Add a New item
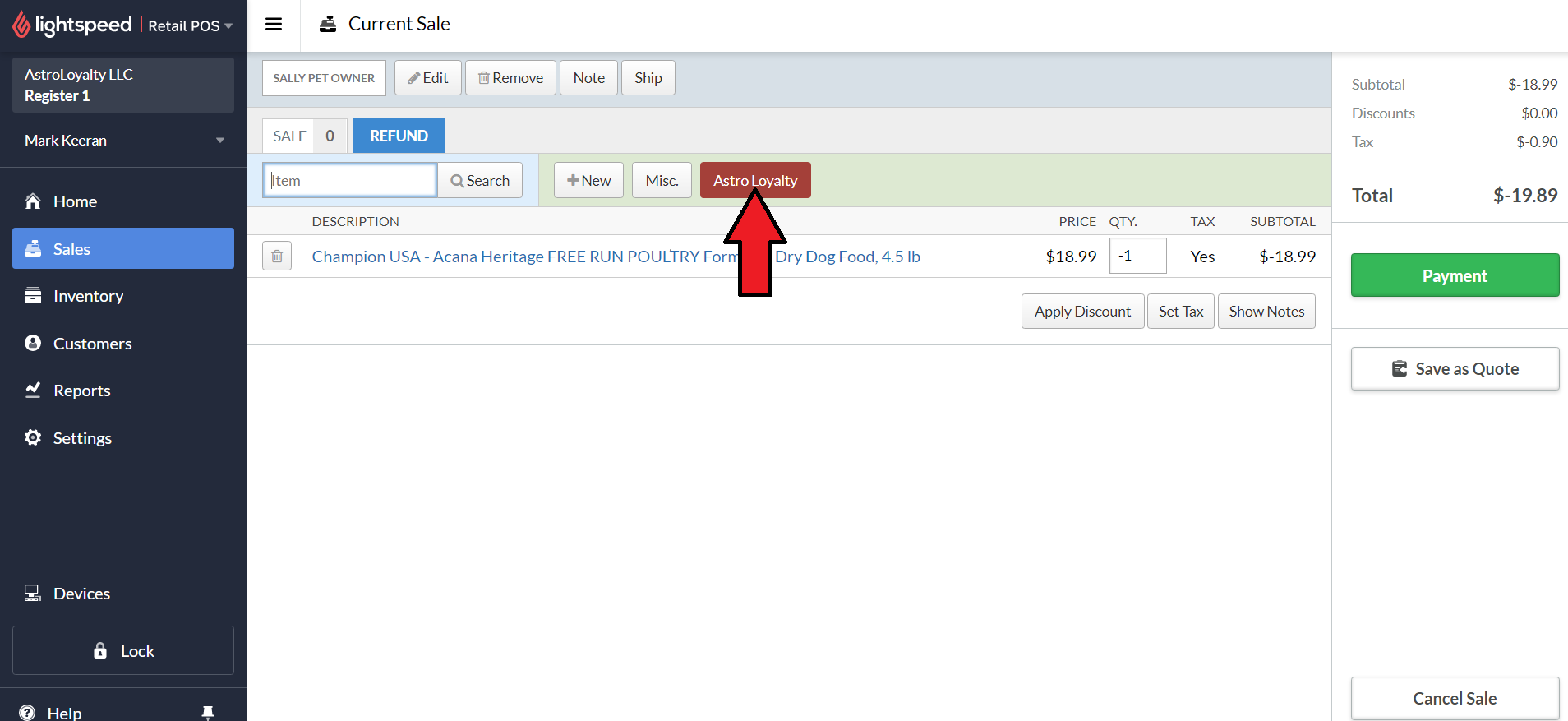The height and width of the screenshot is (721, 1568). pyautogui.click(x=588, y=180)
